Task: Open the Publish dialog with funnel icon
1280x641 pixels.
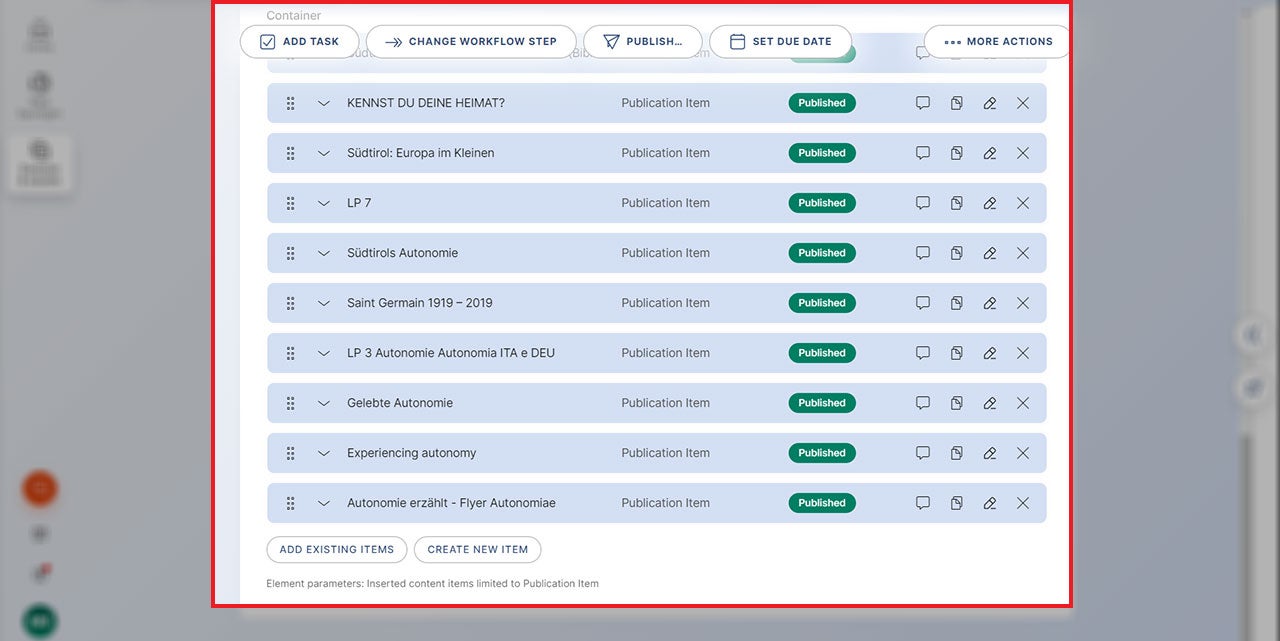Action: tap(643, 41)
